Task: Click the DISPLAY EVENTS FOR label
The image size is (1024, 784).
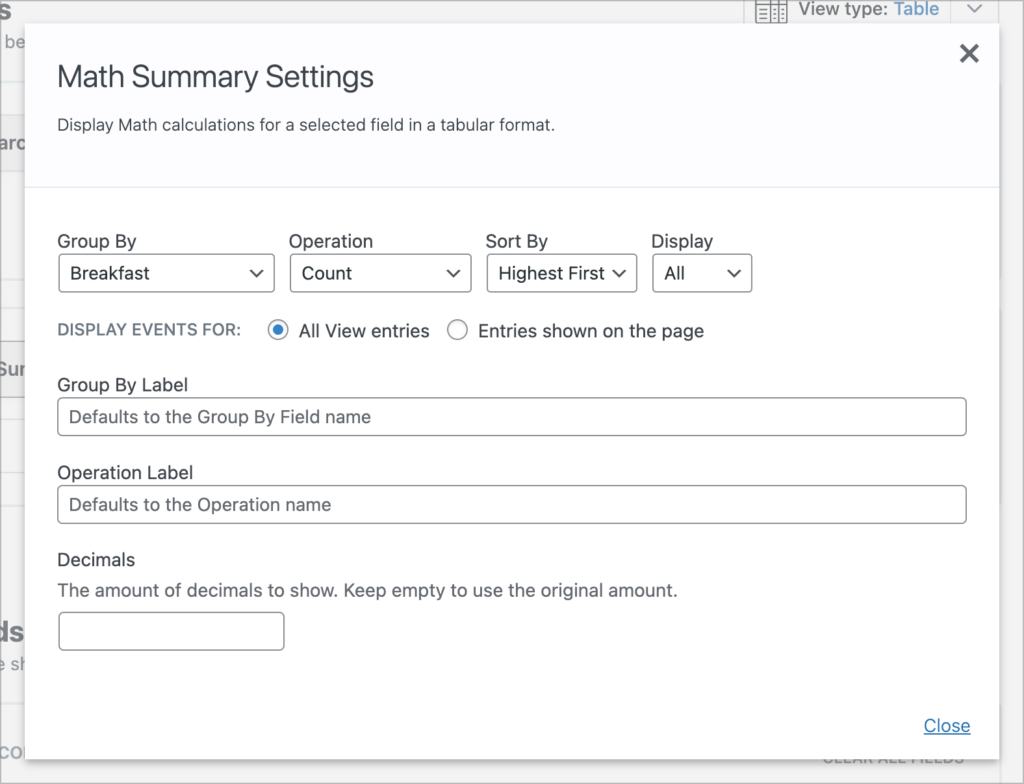Action: tap(149, 330)
